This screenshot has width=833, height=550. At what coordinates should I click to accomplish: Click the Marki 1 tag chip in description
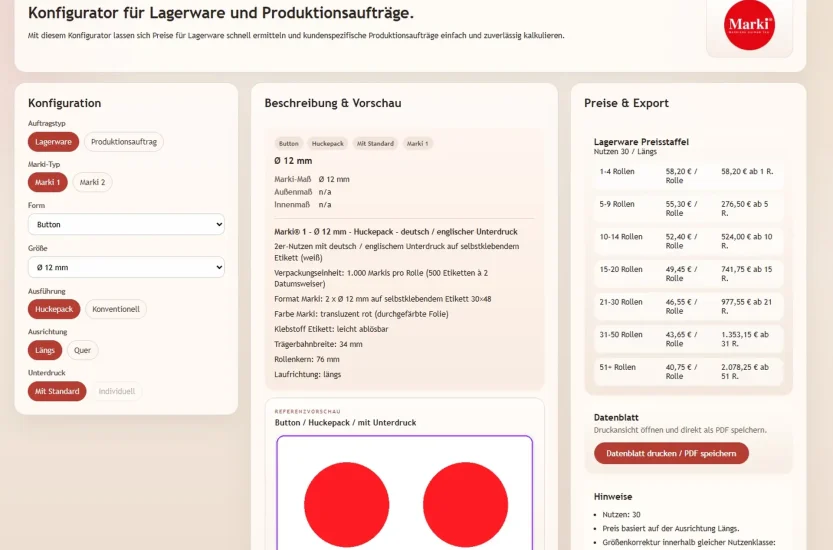click(x=418, y=143)
